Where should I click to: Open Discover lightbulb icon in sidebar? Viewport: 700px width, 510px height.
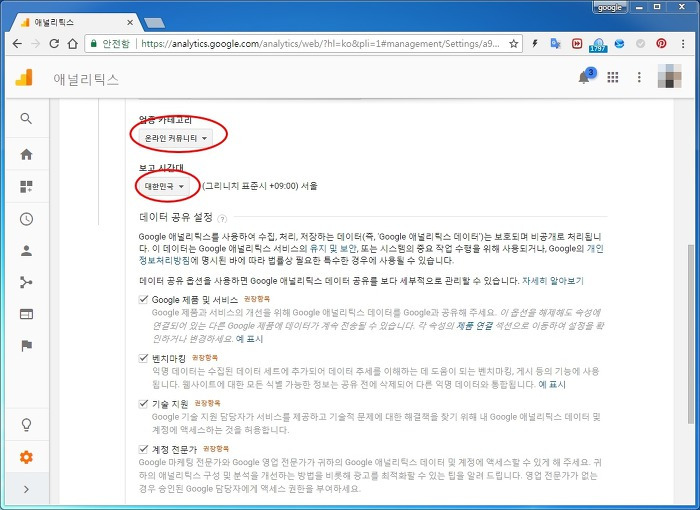pos(26,424)
